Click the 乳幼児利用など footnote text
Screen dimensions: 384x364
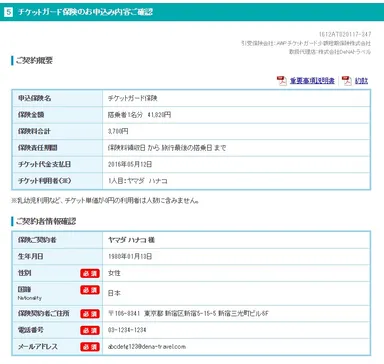pos(105,201)
